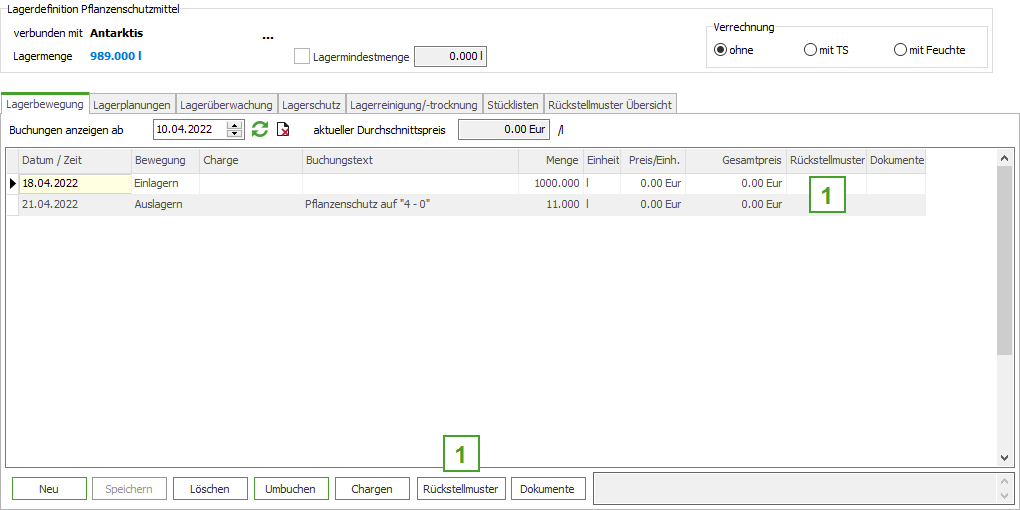Switch to the Lagerplanungen tab
This screenshot has width=1020, height=510.
coord(132,104)
